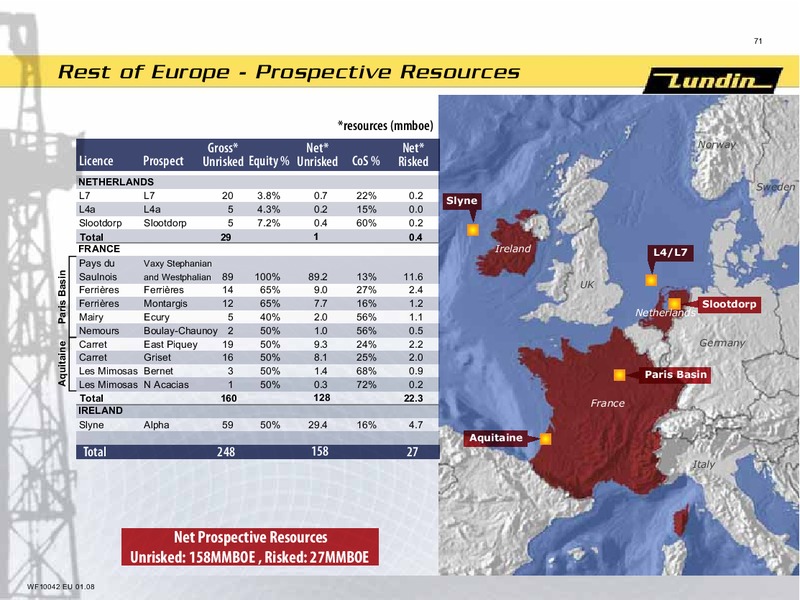Viewport: 800px width, 600px height.
Task: Click the East Piquey prospect cell
Action: (x=170, y=344)
